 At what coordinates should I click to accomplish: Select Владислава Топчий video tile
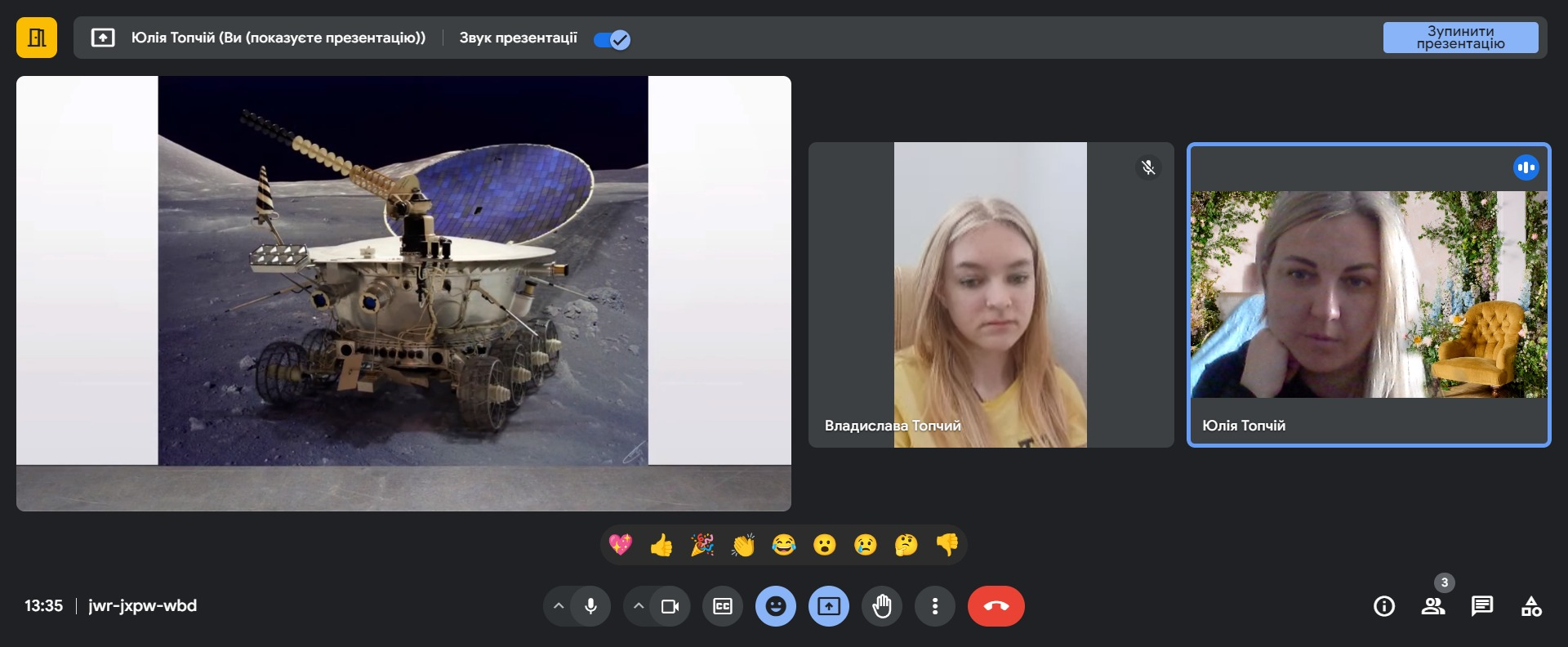pyautogui.click(x=991, y=294)
